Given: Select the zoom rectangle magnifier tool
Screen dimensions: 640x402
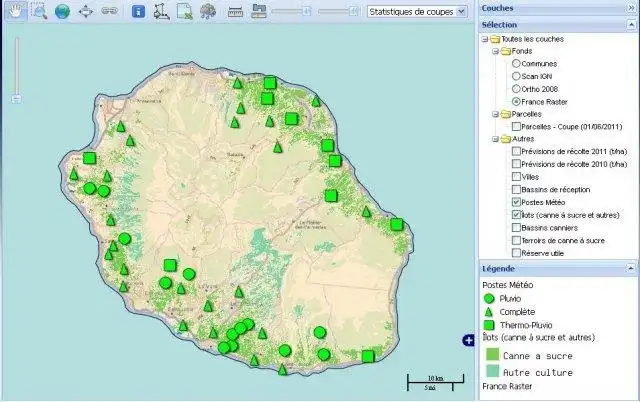Looking at the screenshot, I should click(x=40, y=11).
